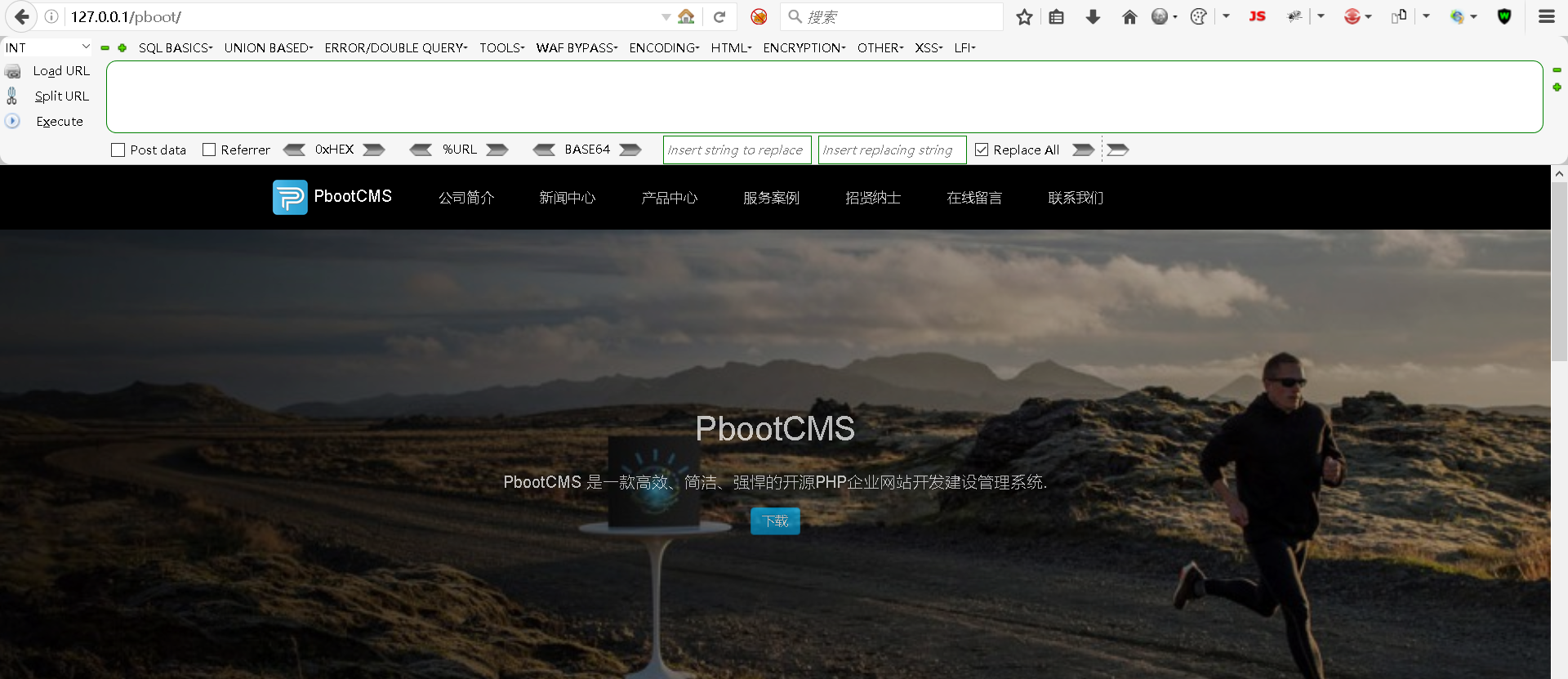
Task: Encode BASE64 with the right arrow
Action: [x=630, y=150]
